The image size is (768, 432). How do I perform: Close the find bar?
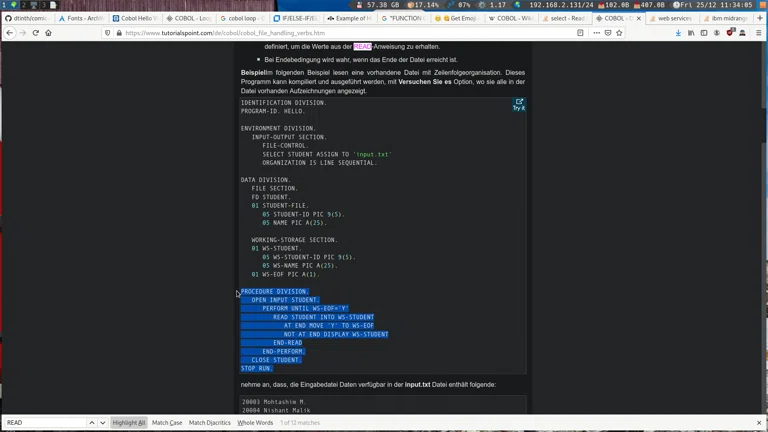(759, 423)
